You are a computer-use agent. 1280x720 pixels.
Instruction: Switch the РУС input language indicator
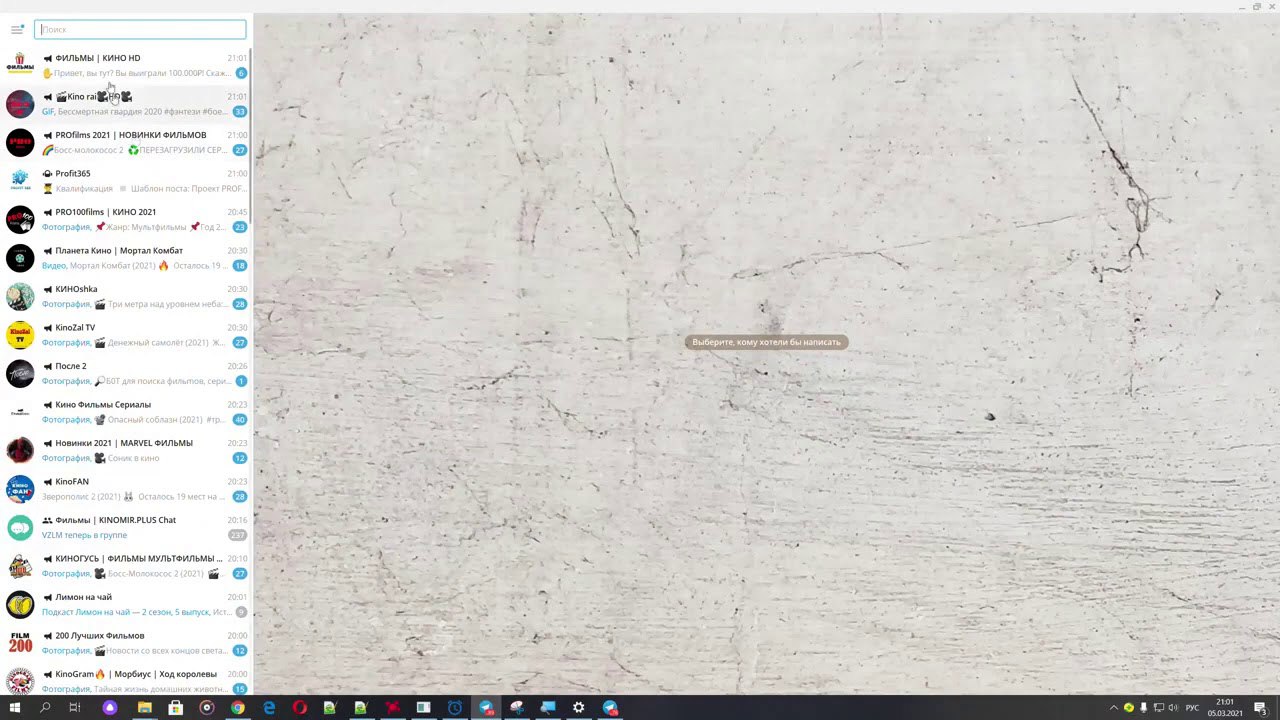point(1192,708)
